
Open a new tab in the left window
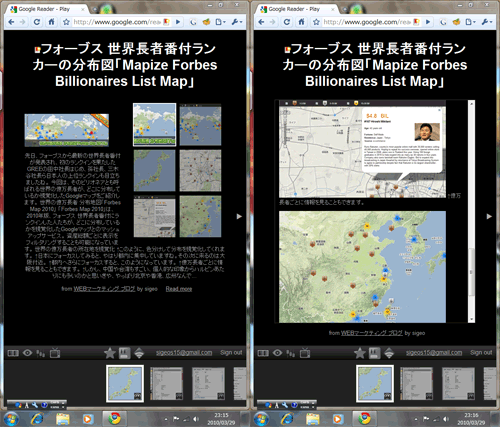(x=96, y=9)
